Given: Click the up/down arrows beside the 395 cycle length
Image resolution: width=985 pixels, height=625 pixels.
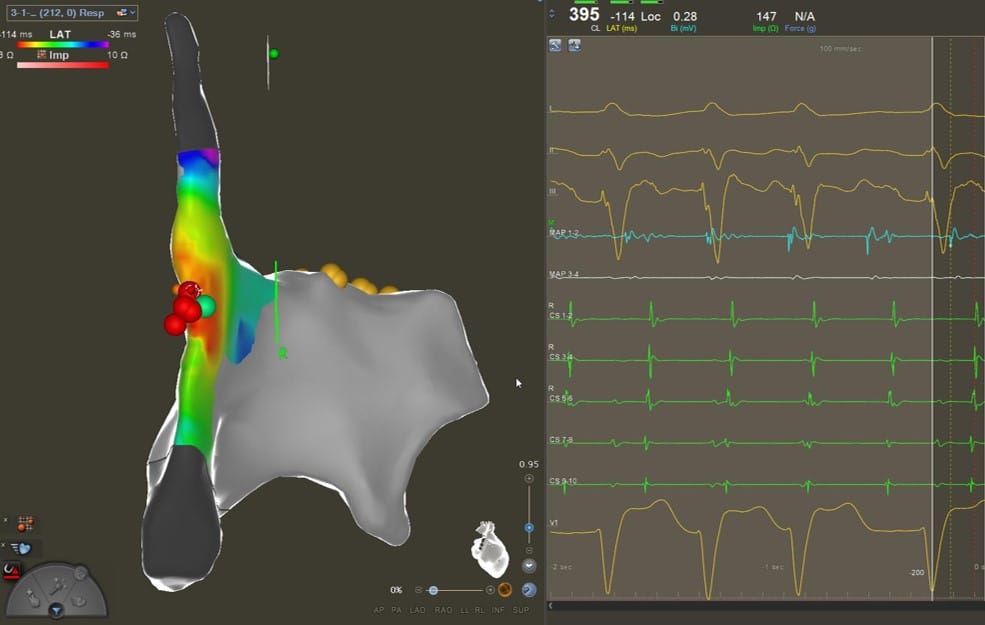Looking at the screenshot, I should coord(552,13).
